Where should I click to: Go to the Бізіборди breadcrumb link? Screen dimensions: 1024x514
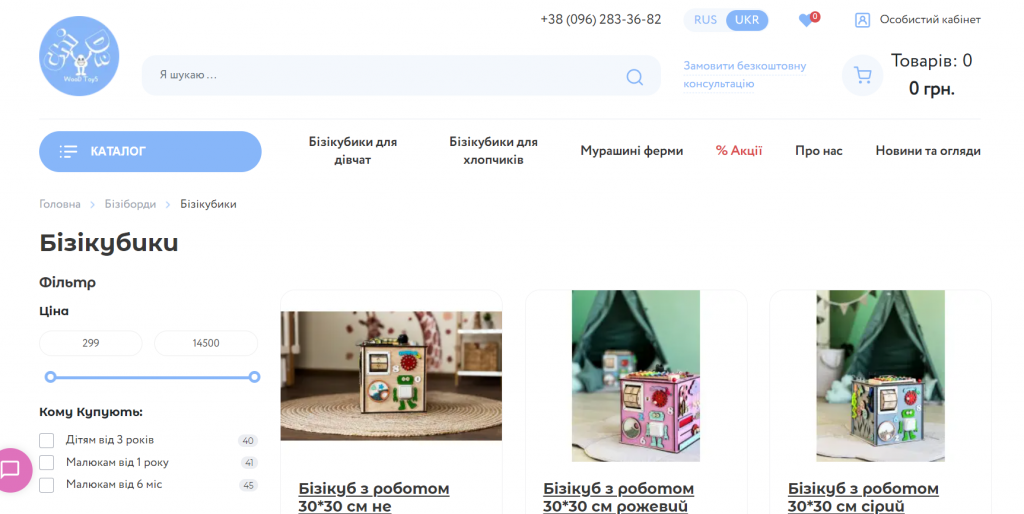130,204
